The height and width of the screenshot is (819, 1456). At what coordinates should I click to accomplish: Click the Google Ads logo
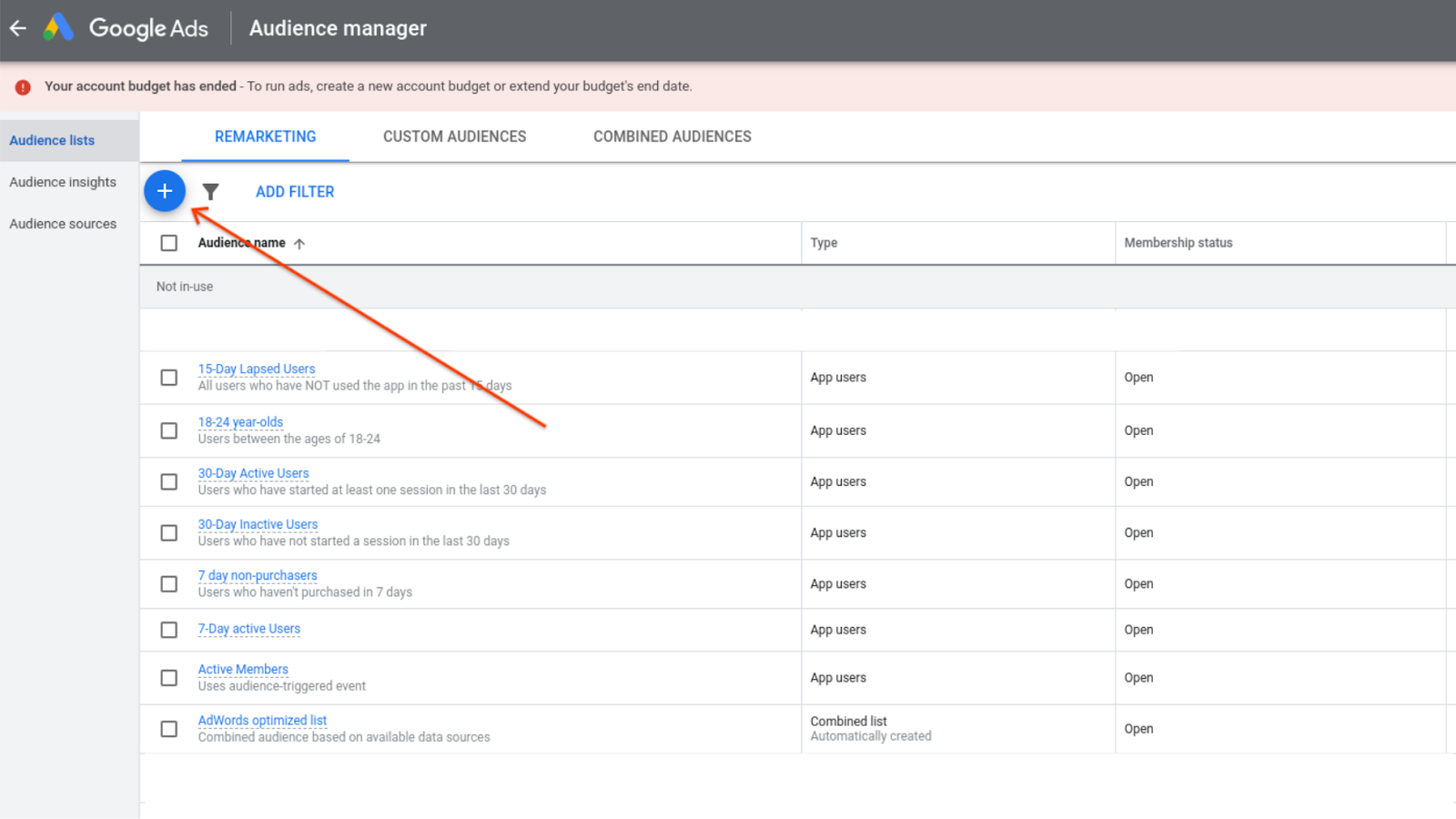pyautogui.click(x=59, y=28)
